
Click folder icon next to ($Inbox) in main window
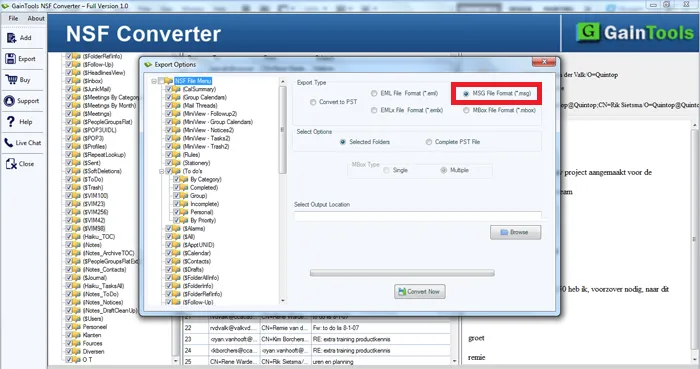coord(77,81)
